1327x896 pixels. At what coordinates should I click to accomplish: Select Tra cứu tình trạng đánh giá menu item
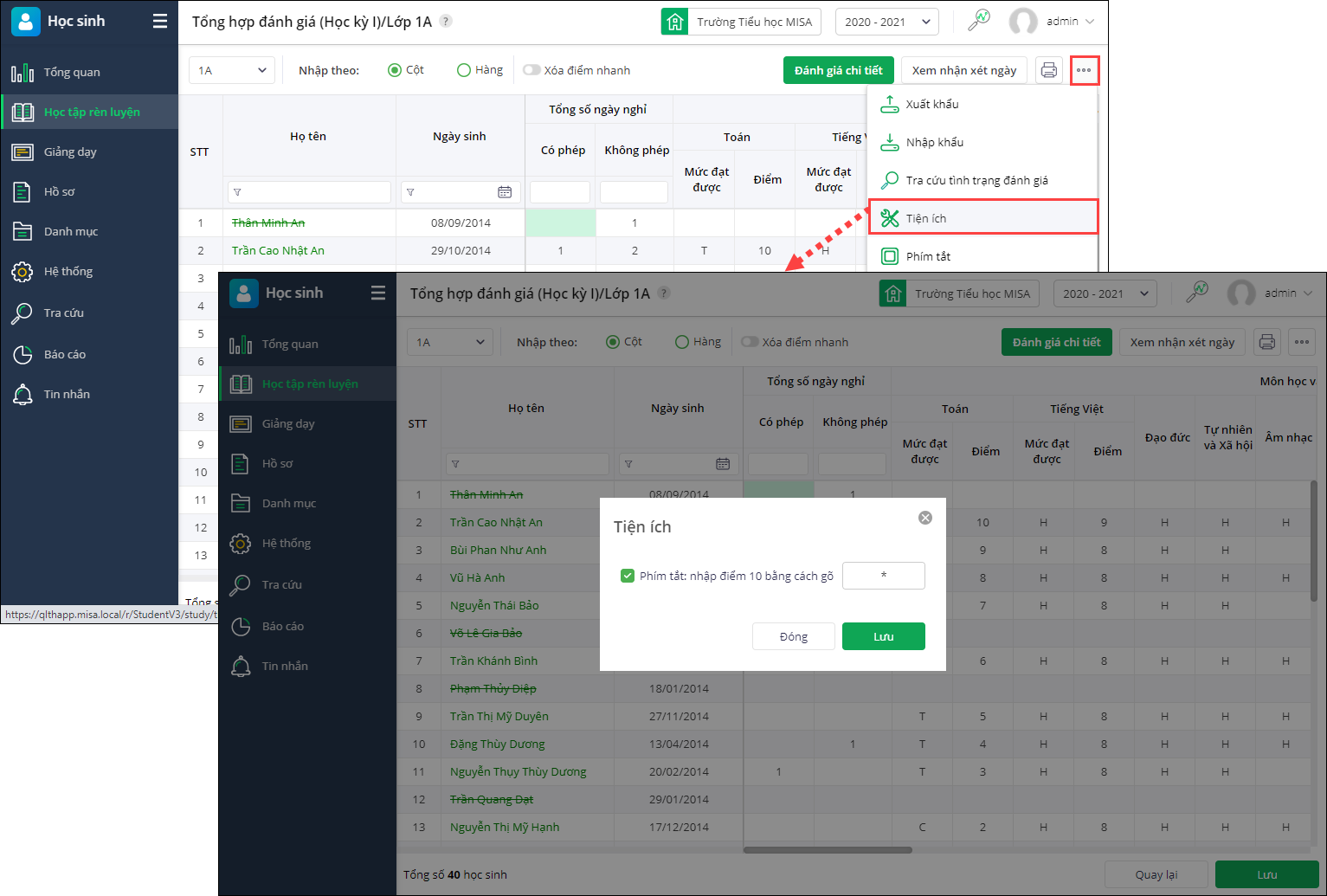982,180
